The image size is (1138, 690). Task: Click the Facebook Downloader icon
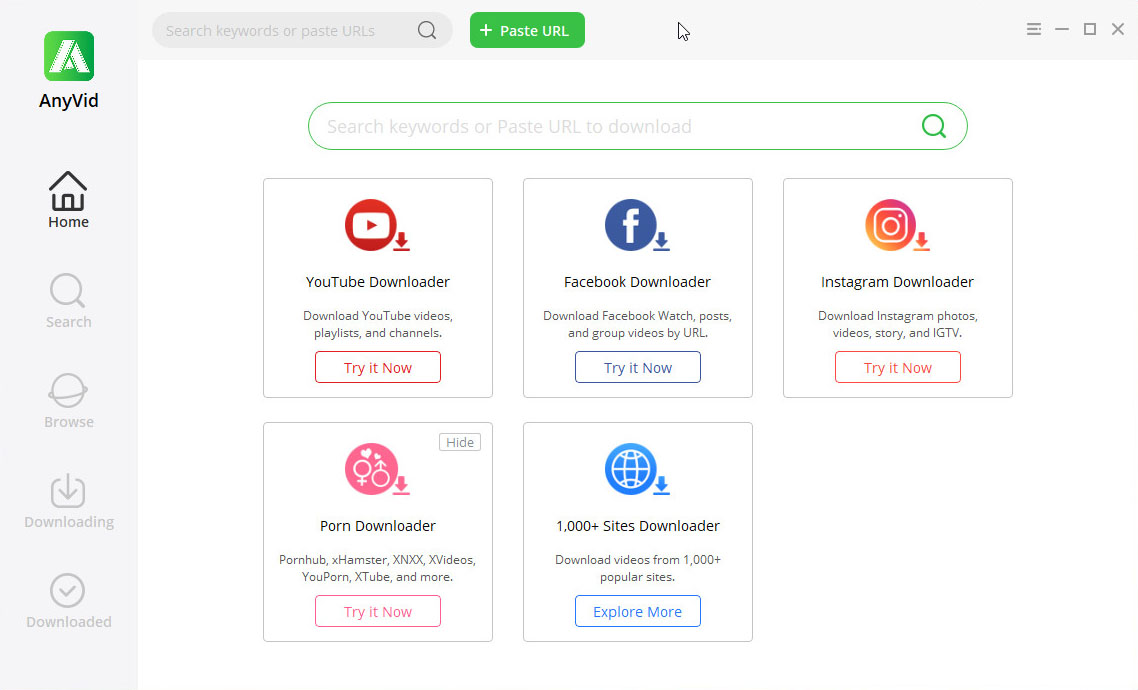tap(637, 225)
